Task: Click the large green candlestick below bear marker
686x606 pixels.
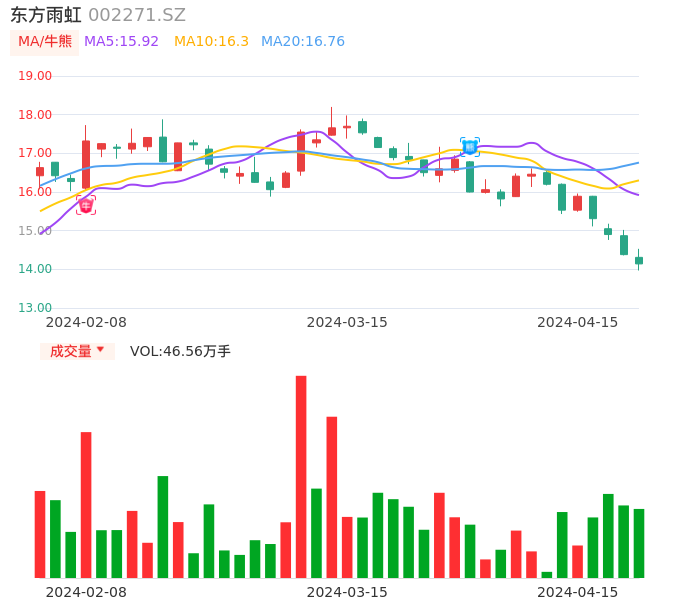Action: point(470,177)
